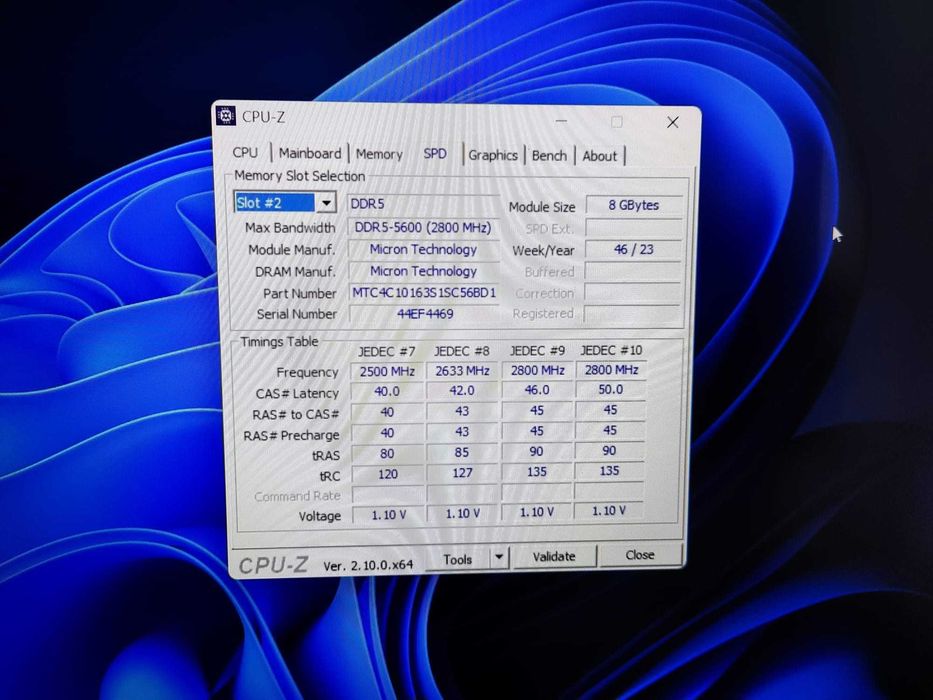
Task: Click the 2500 MHz frequency cell
Action: (x=387, y=371)
